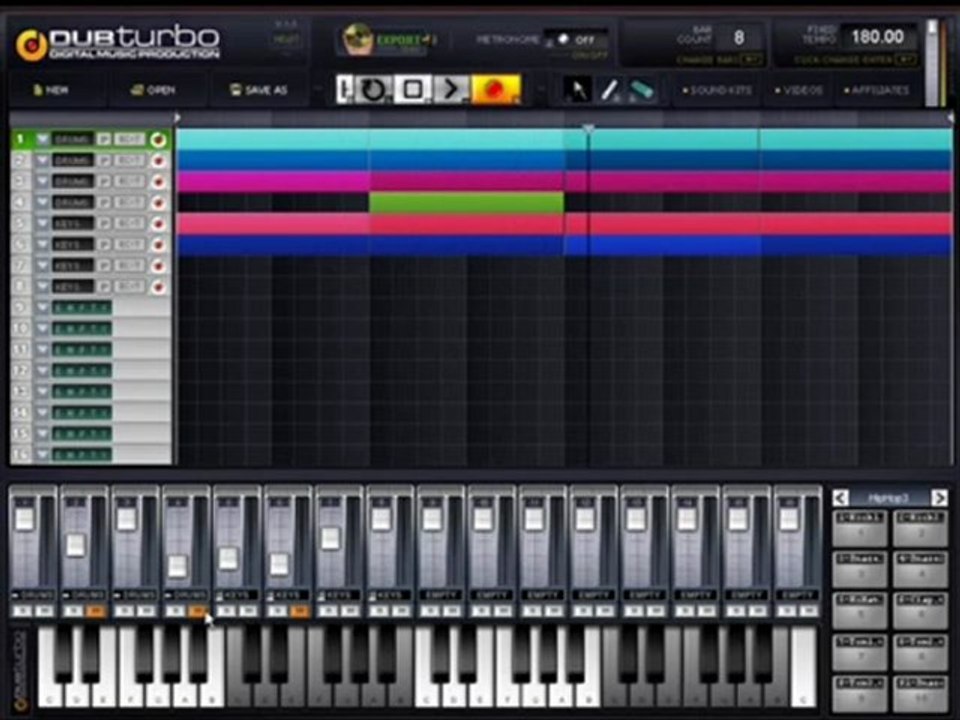Show the previous drum kit with left arrow
Screen dimensions: 960x720
tap(841, 498)
